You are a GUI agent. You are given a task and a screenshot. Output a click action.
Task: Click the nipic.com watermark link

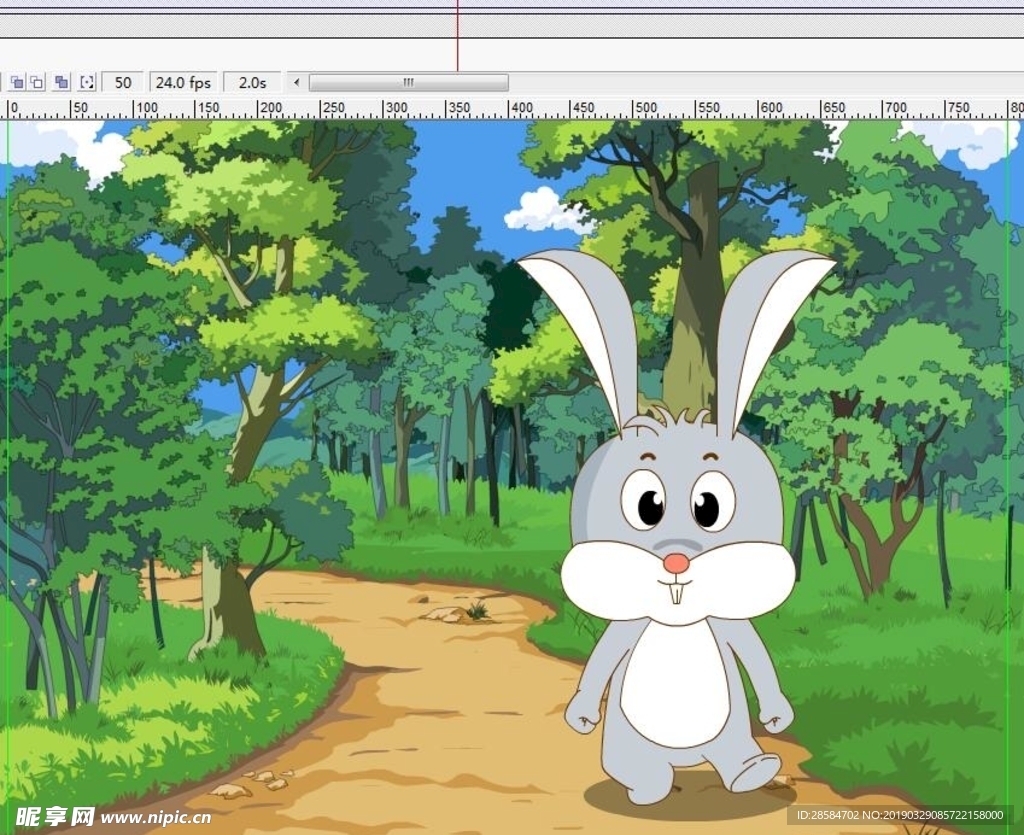[155, 817]
